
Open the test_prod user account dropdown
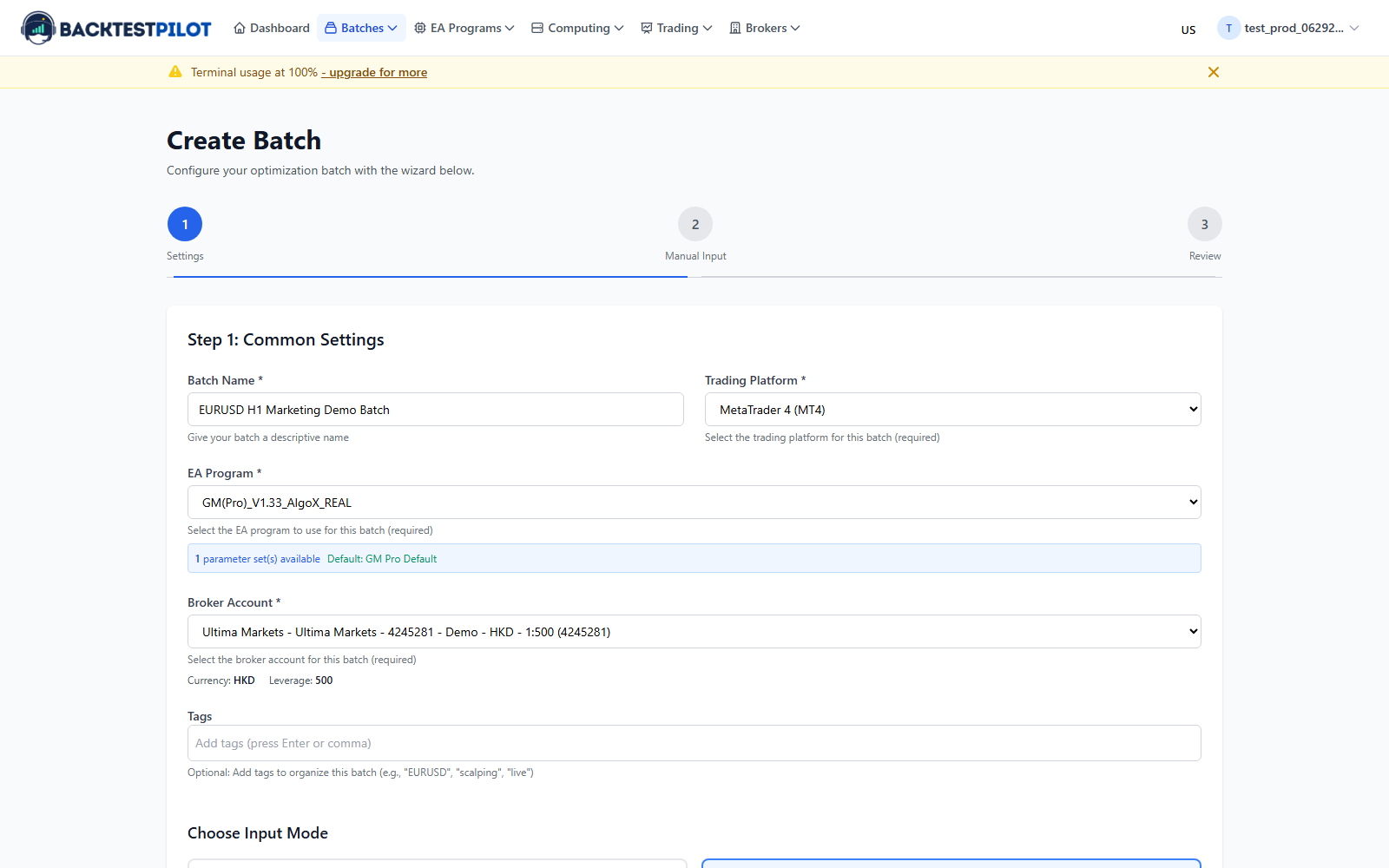tap(1288, 28)
